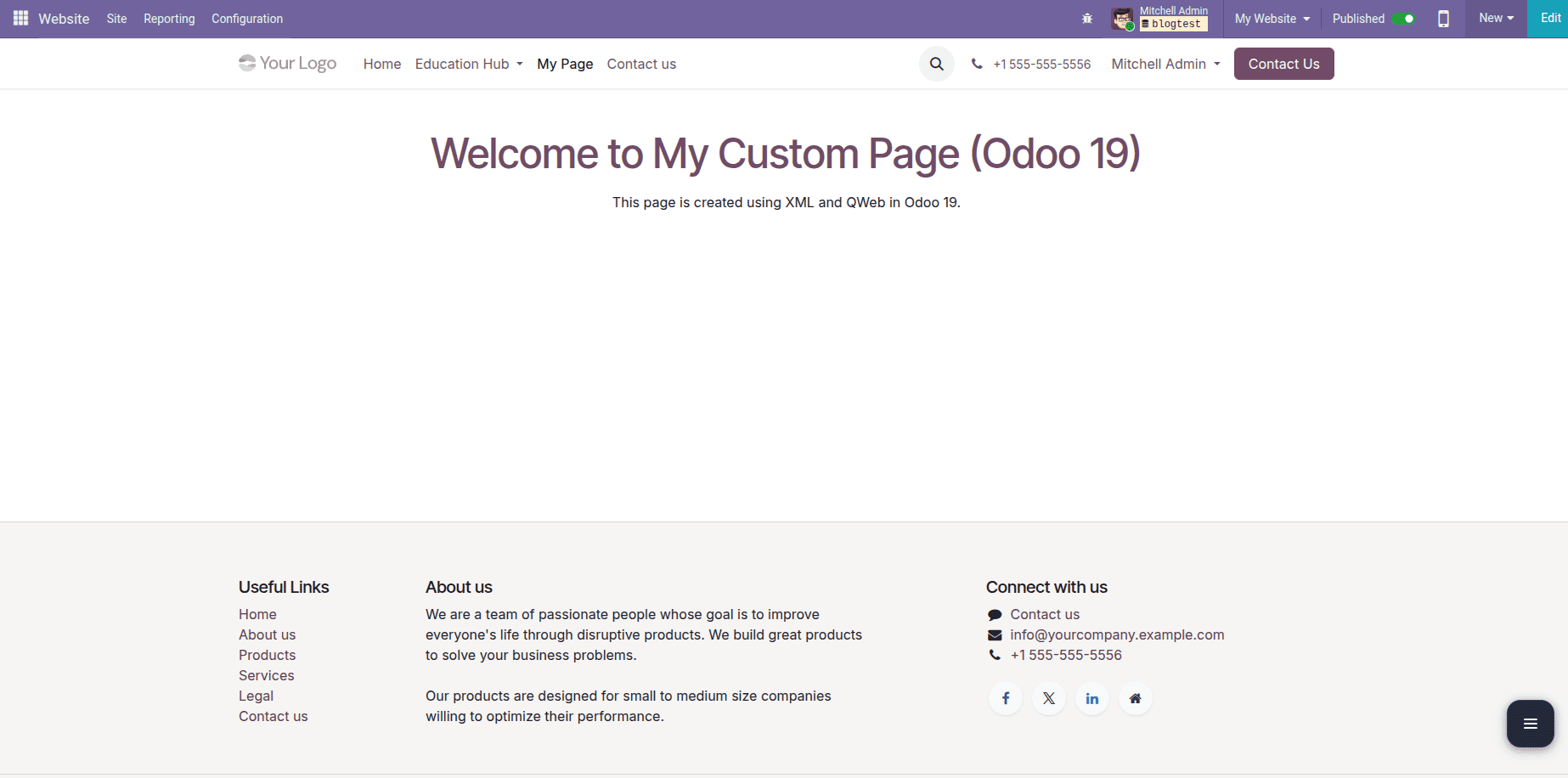Open mobile preview mode
1568x778 pixels.
pyautogui.click(x=1443, y=18)
